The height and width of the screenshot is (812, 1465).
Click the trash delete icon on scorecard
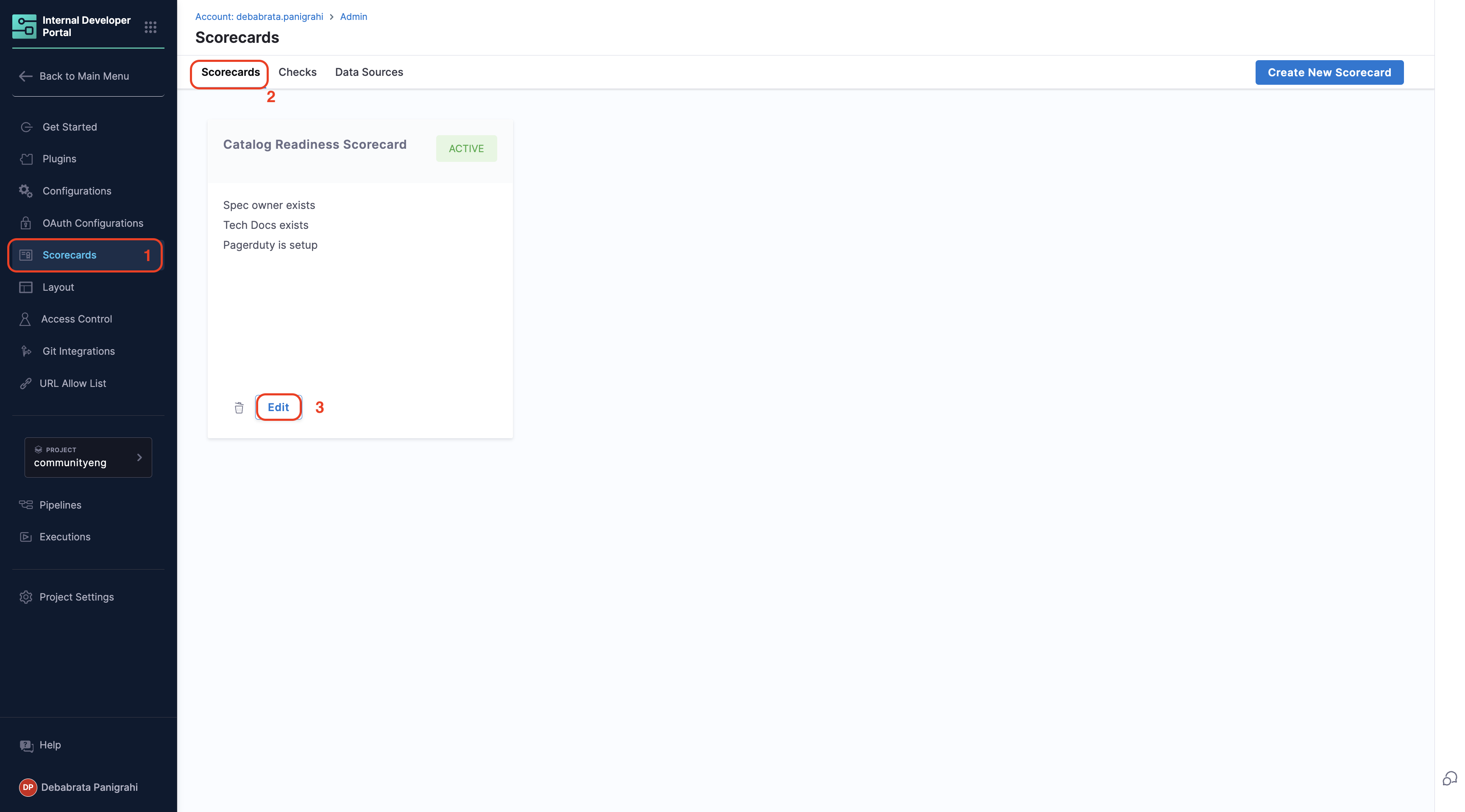point(239,408)
